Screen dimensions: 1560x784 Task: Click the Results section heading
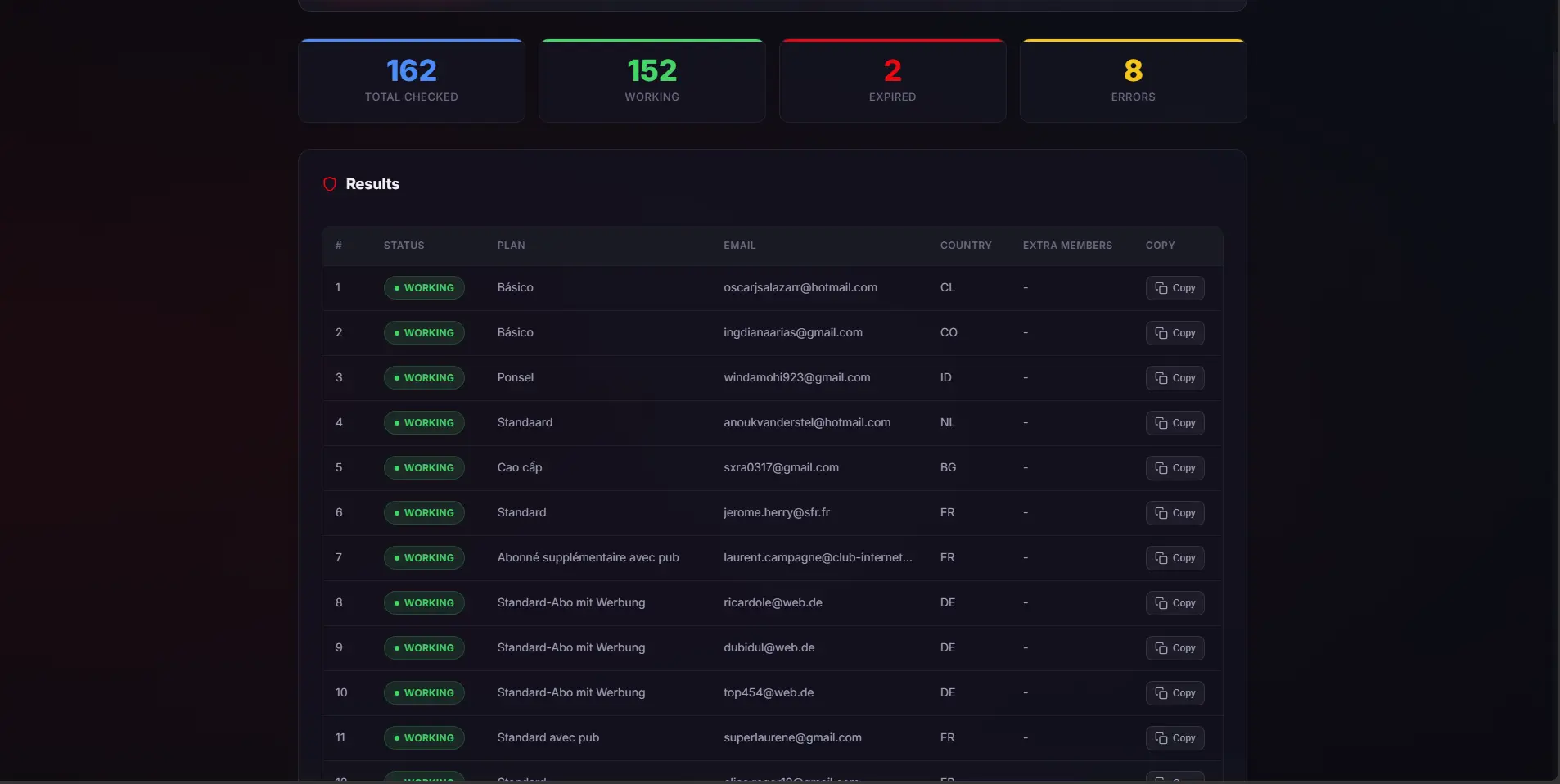click(x=372, y=184)
